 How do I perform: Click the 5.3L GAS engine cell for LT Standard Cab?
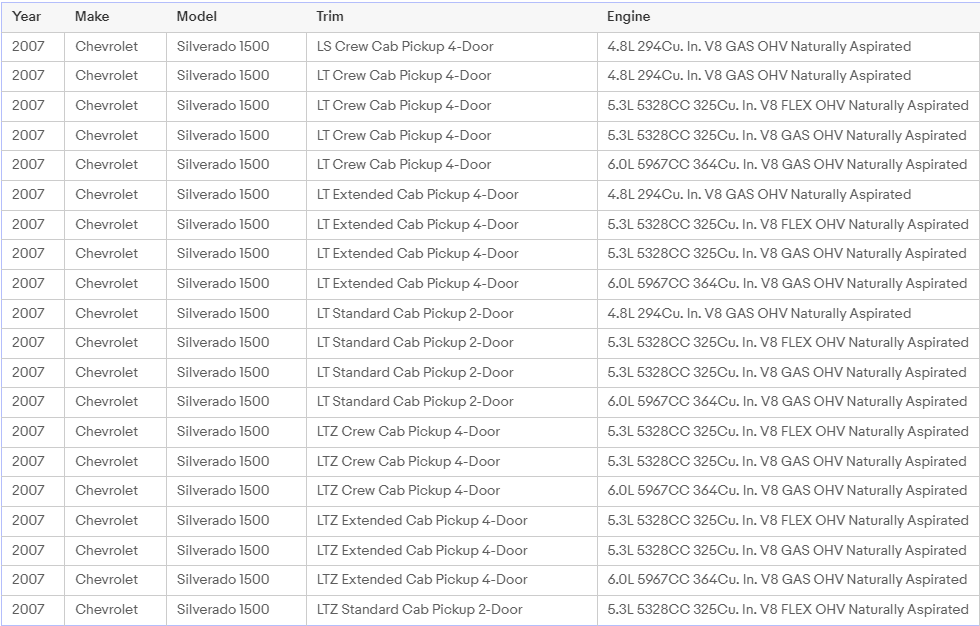point(787,372)
